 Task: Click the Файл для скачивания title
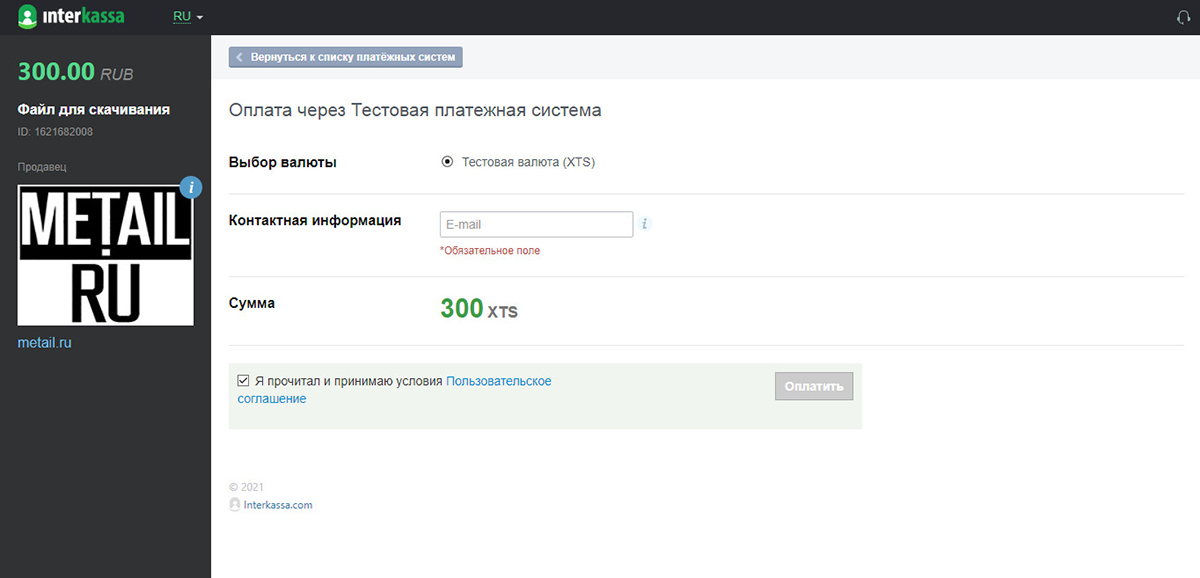(x=94, y=109)
